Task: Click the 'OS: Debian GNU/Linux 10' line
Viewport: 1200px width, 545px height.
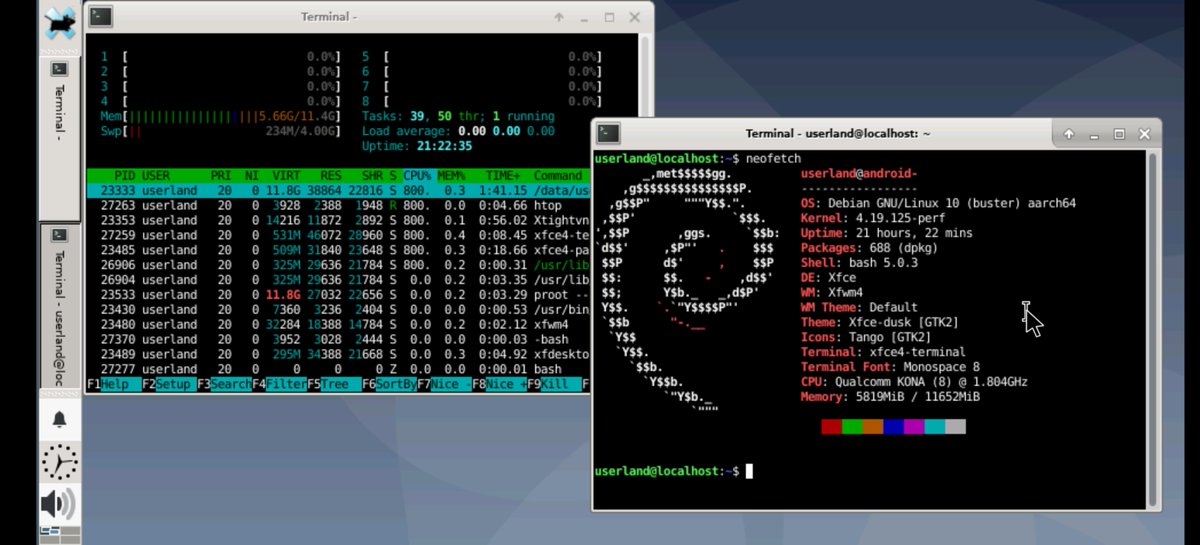Action: 938,203
